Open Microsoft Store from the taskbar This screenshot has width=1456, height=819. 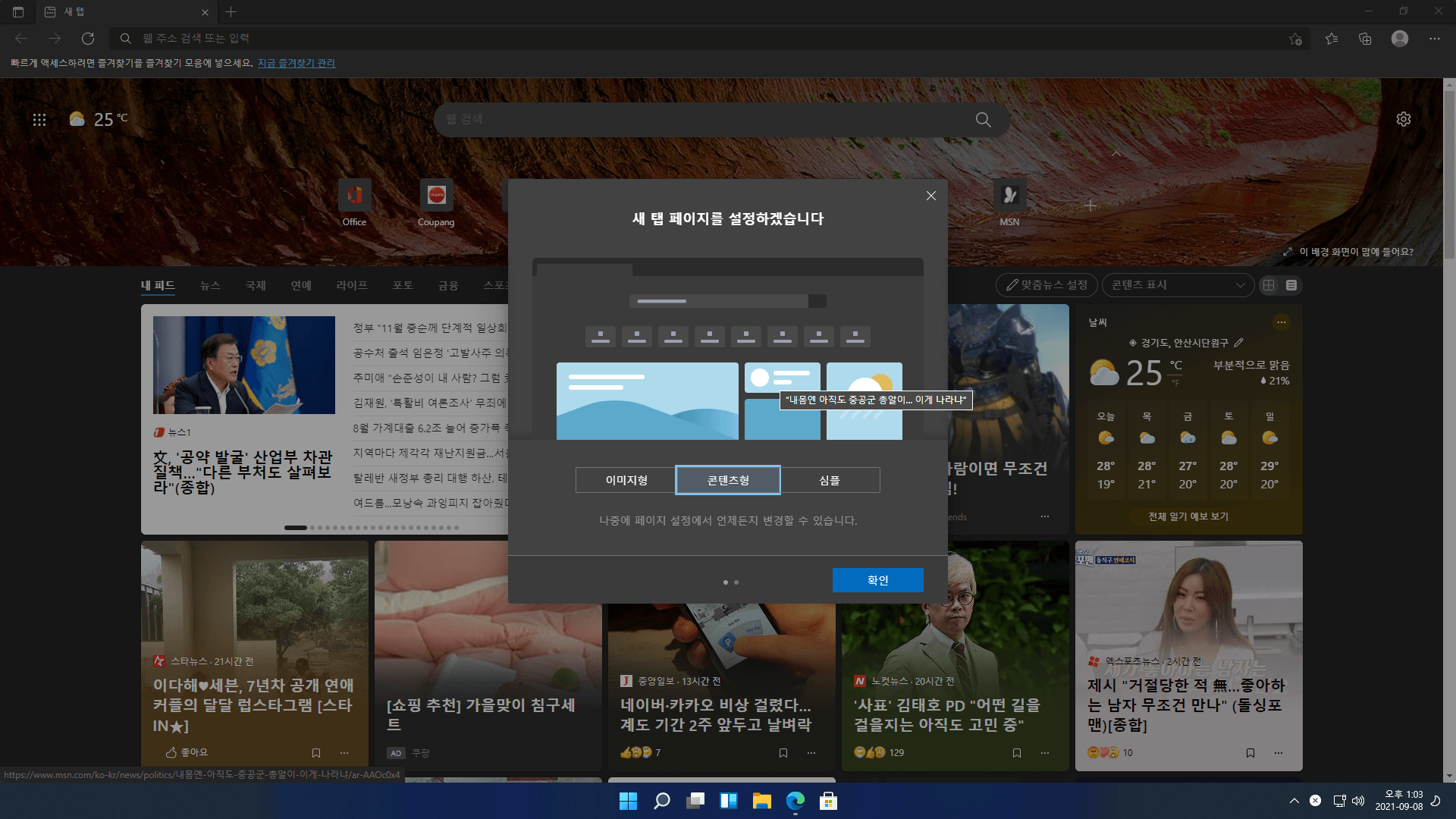tap(828, 801)
